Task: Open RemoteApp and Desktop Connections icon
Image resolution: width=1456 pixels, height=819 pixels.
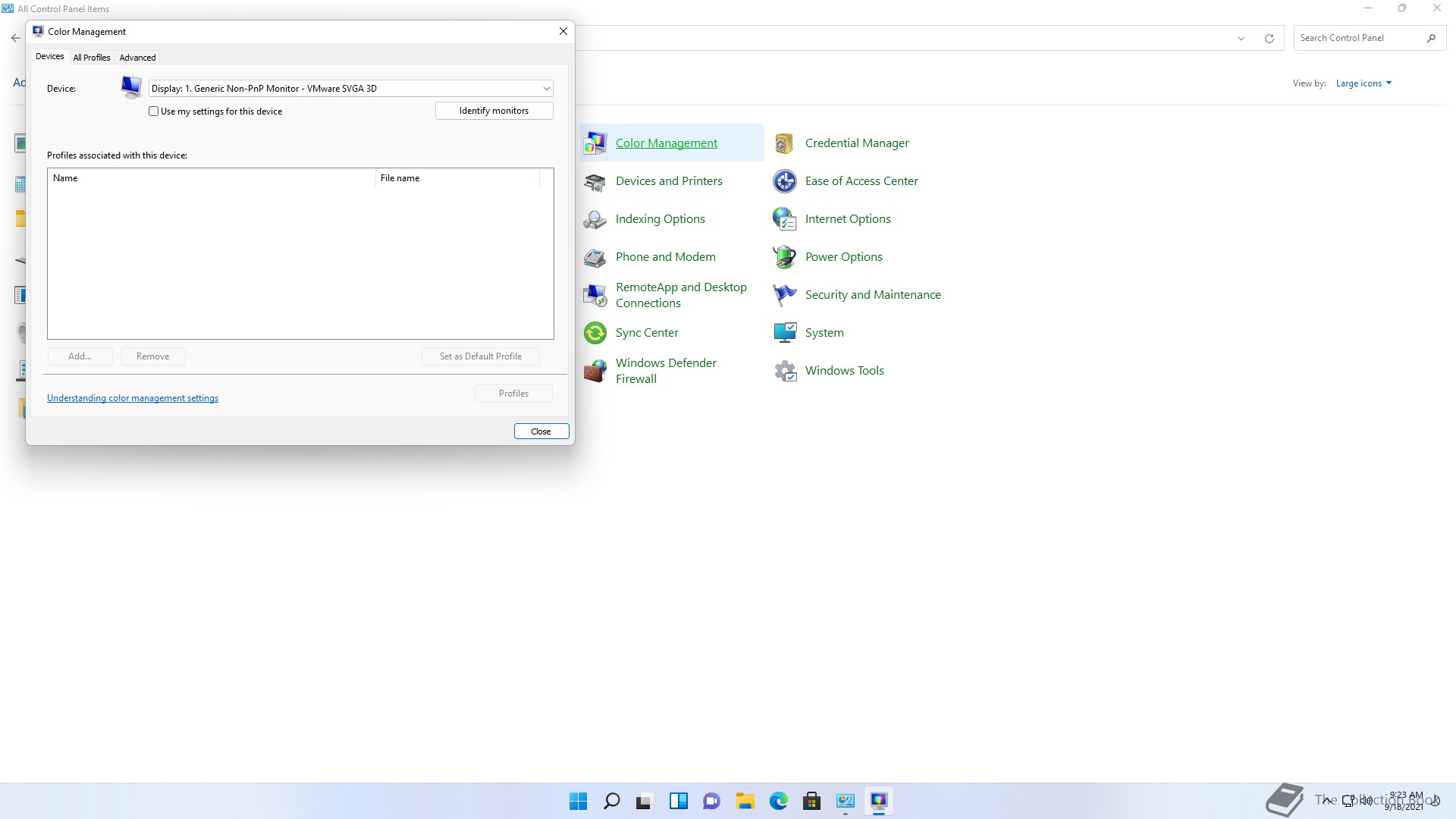Action: click(x=595, y=295)
